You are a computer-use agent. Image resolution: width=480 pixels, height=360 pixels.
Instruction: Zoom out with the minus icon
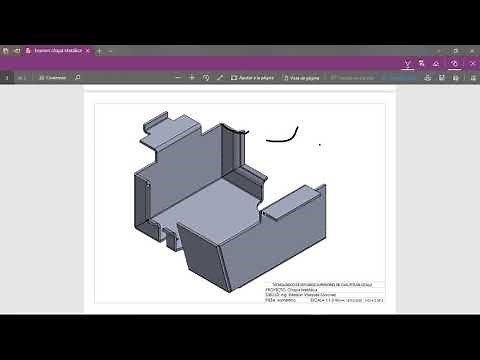[178, 77]
